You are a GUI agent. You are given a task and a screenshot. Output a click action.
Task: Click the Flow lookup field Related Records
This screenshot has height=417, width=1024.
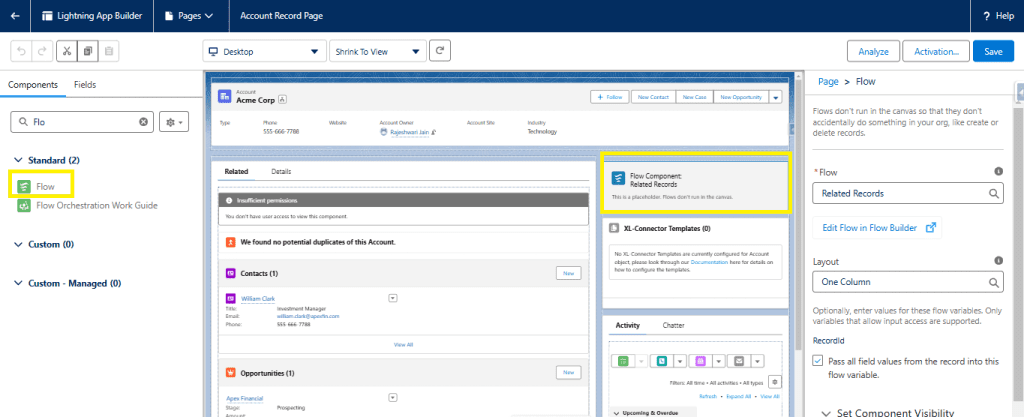pyautogui.click(x=908, y=193)
